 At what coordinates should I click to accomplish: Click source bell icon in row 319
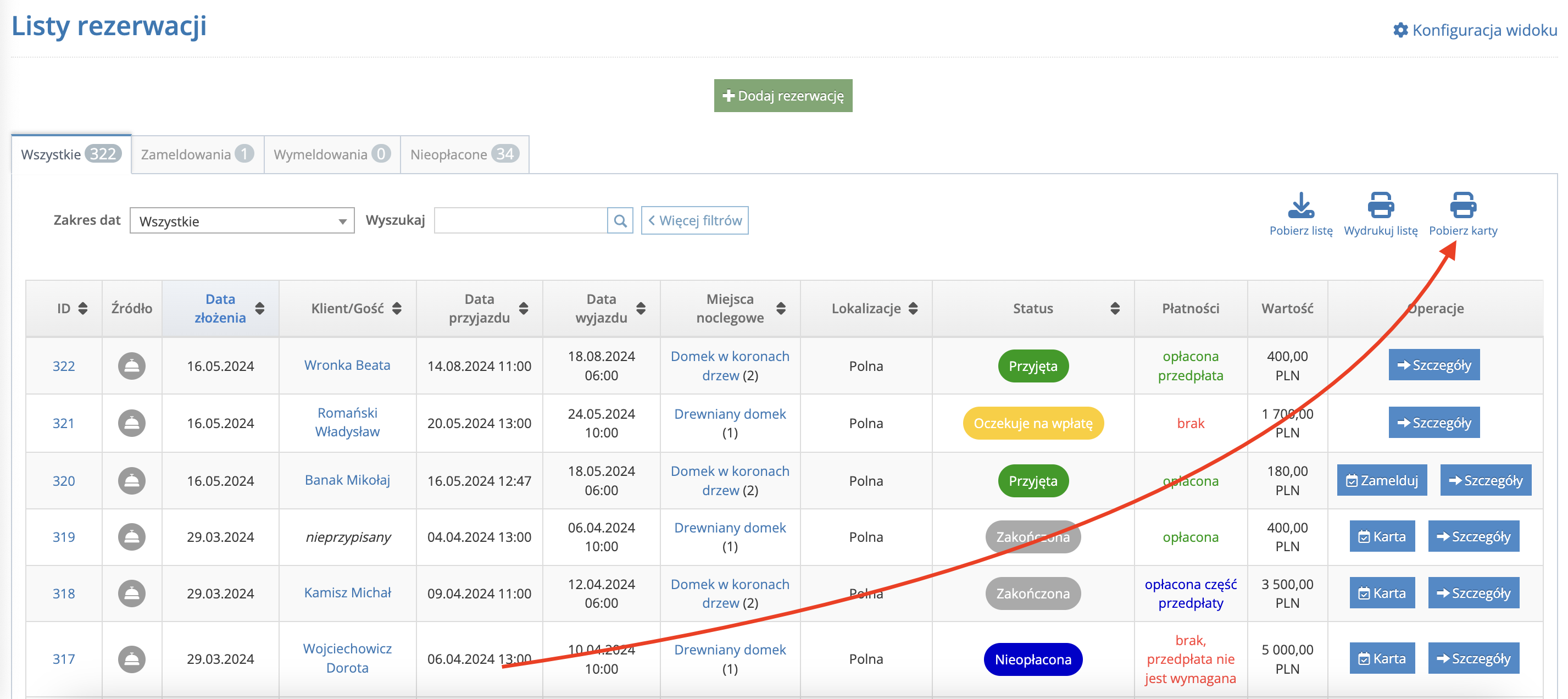[x=131, y=537]
